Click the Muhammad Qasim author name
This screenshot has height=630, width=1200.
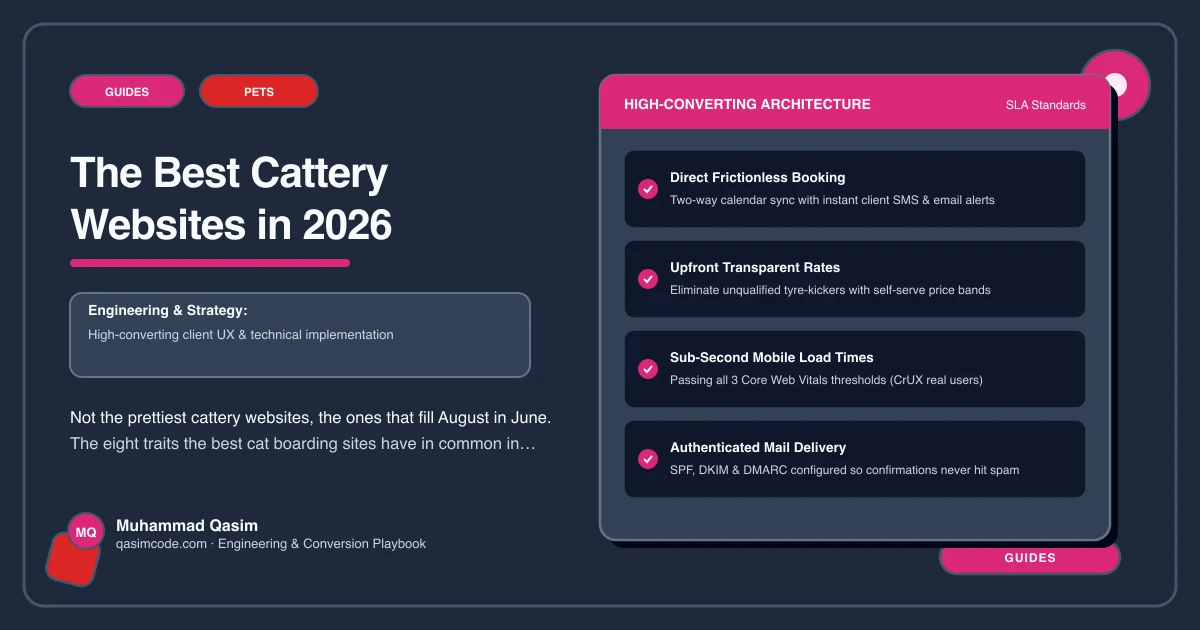pos(187,525)
